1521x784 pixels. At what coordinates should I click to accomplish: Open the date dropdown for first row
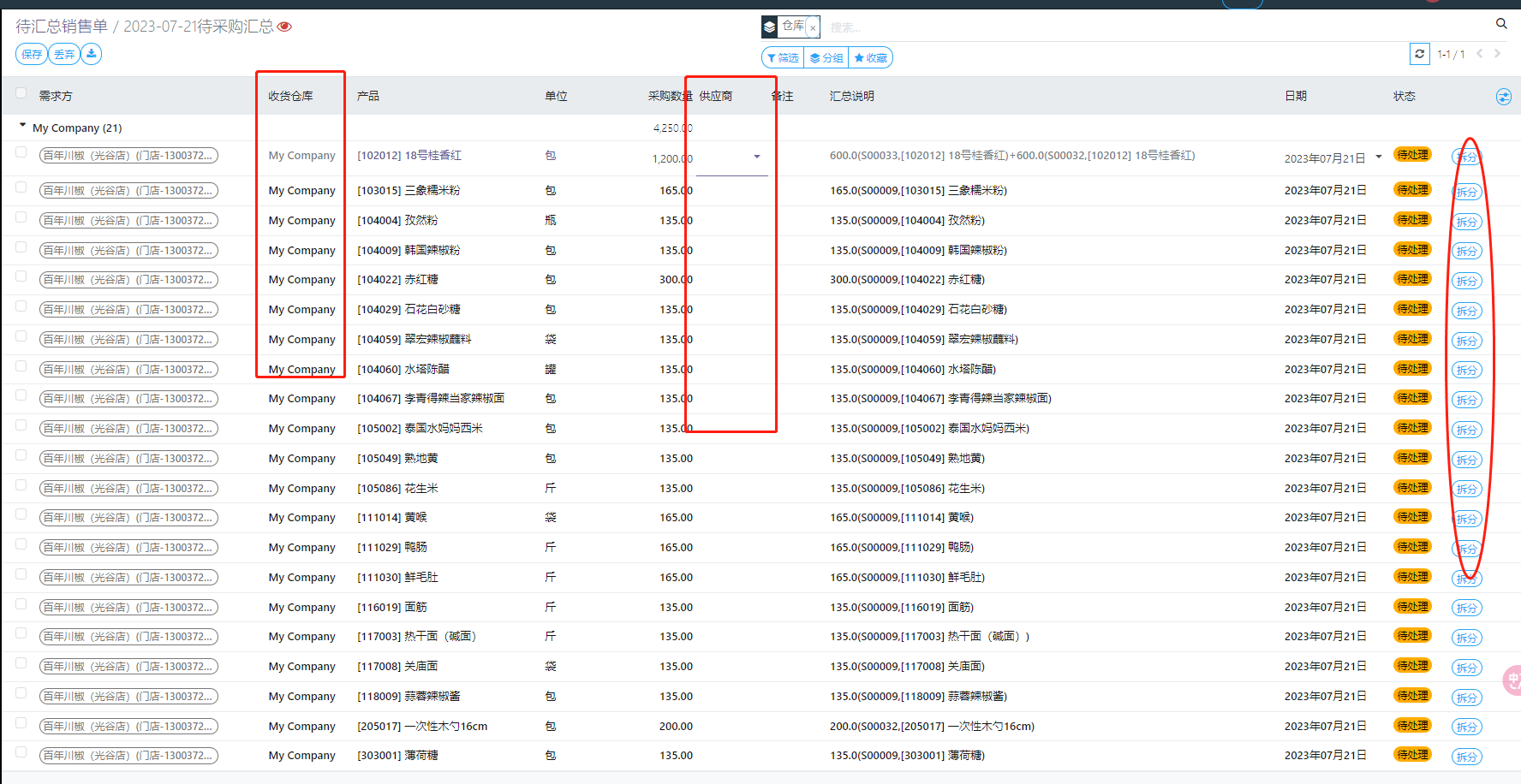click(1378, 157)
